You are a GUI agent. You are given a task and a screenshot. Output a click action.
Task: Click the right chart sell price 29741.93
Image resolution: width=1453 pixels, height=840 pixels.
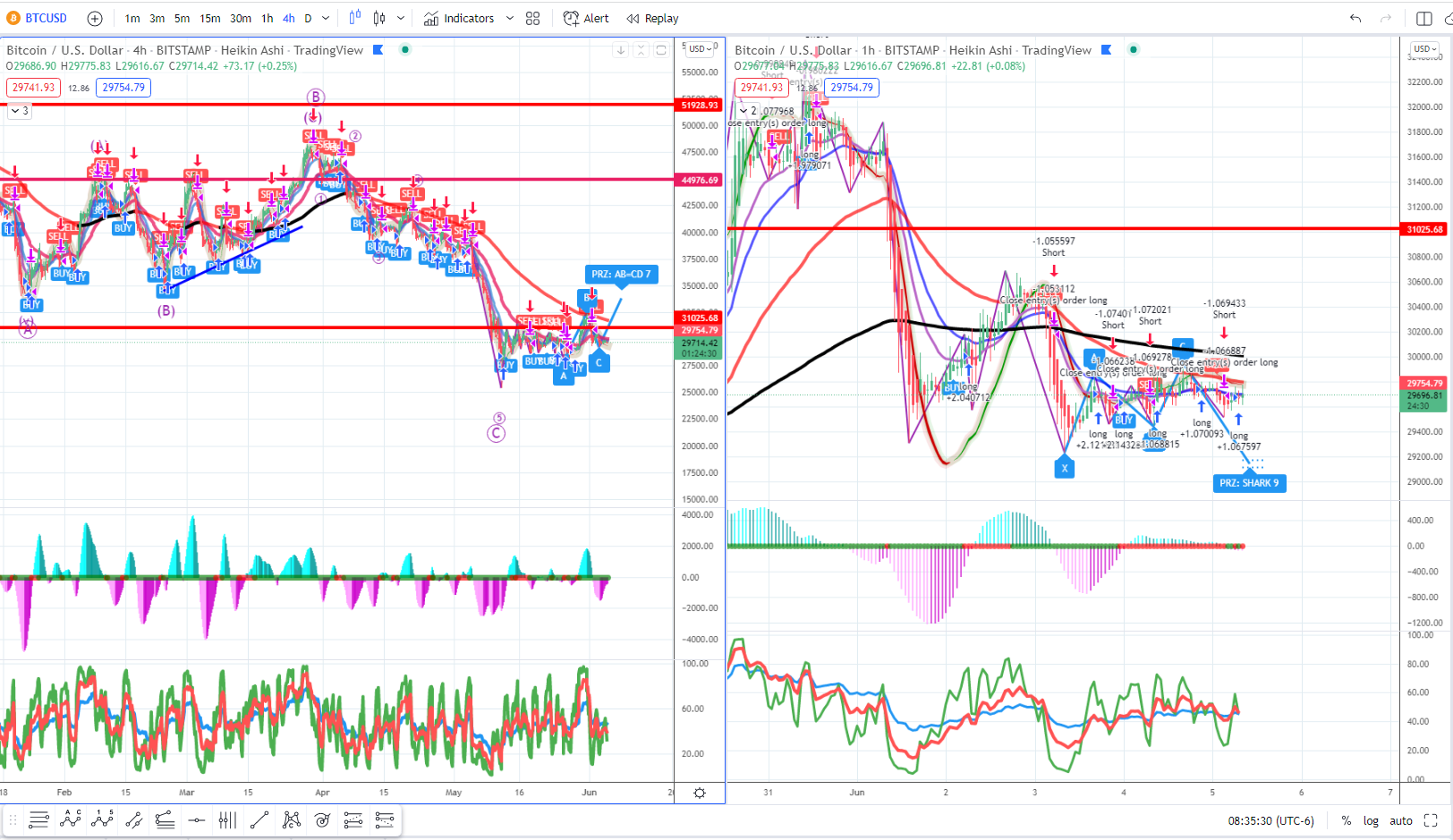(x=761, y=88)
